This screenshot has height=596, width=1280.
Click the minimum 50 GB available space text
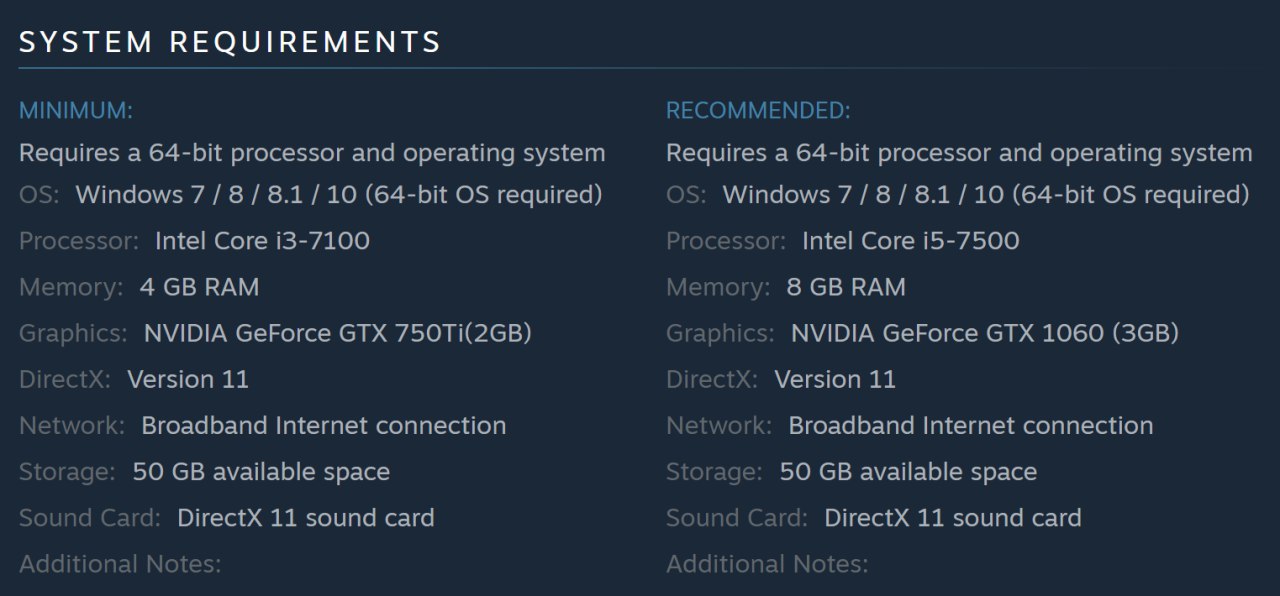tap(261, 472)
